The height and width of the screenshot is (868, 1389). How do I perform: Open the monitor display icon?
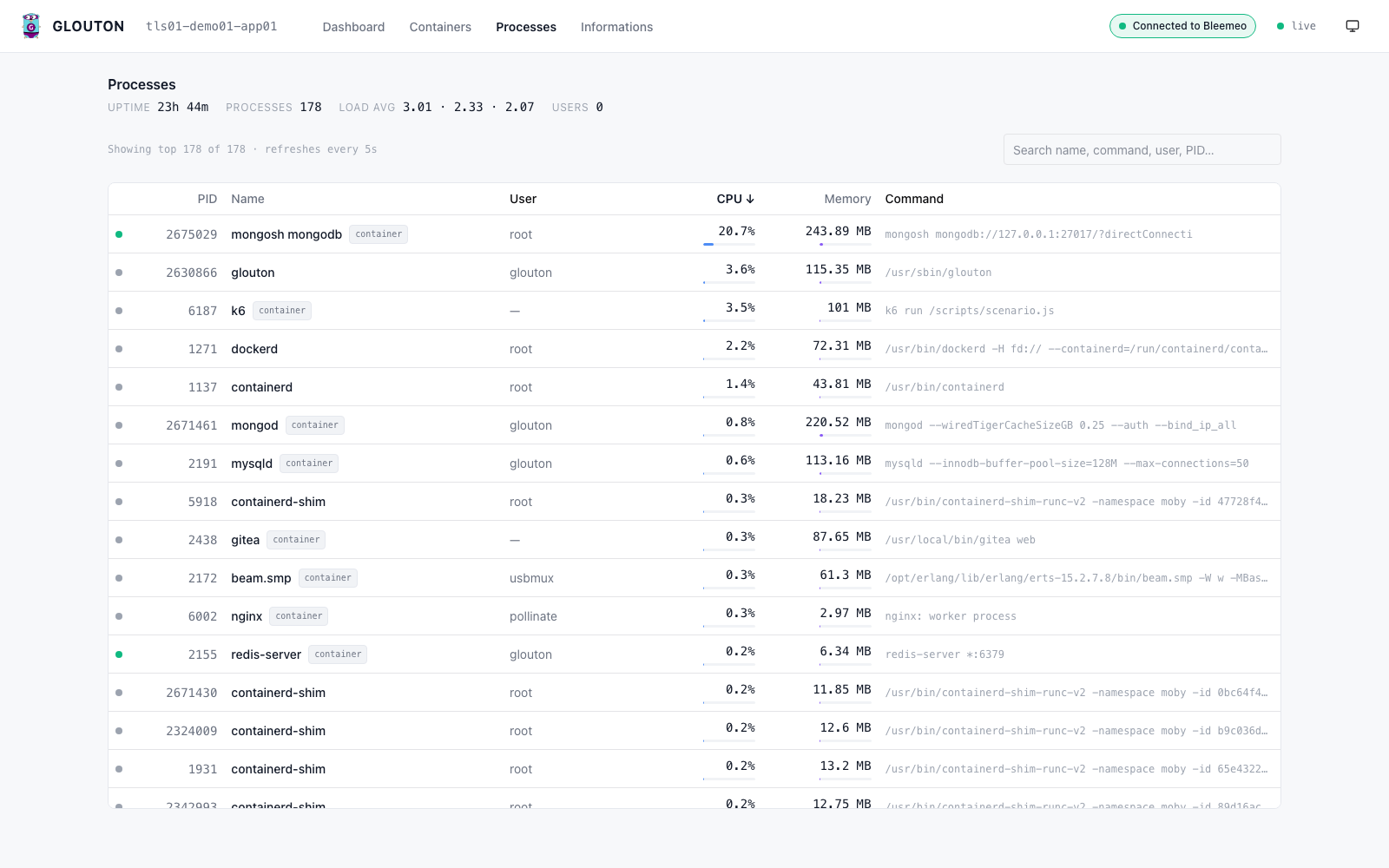click(x=1353, y=26)
